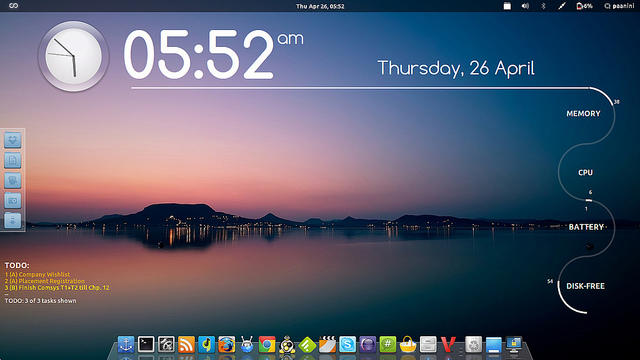Select the Finish Comsys todo item
640x360 pixels.
tap(57, 287)
